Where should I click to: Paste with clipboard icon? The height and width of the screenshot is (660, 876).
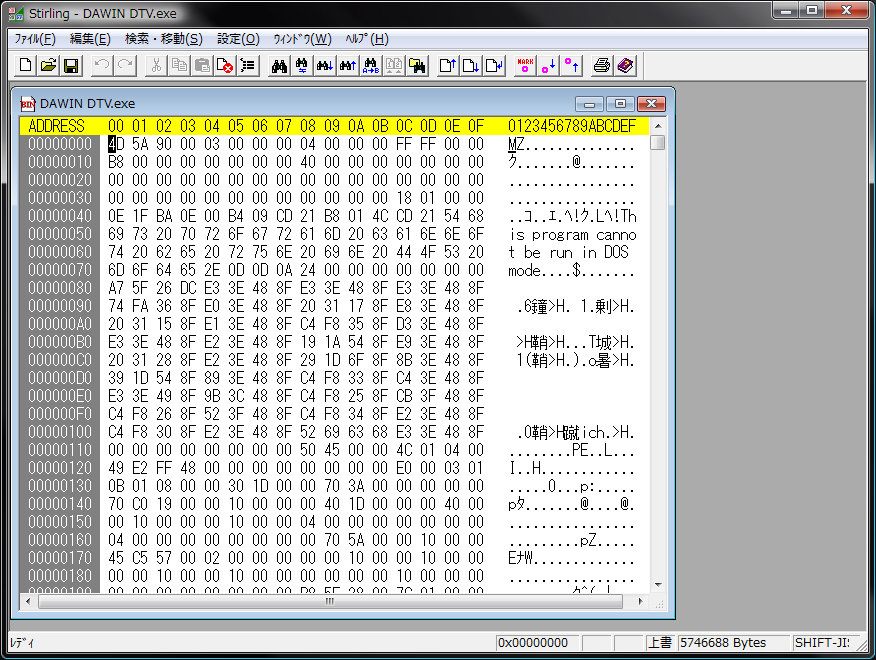coord(202,66)
